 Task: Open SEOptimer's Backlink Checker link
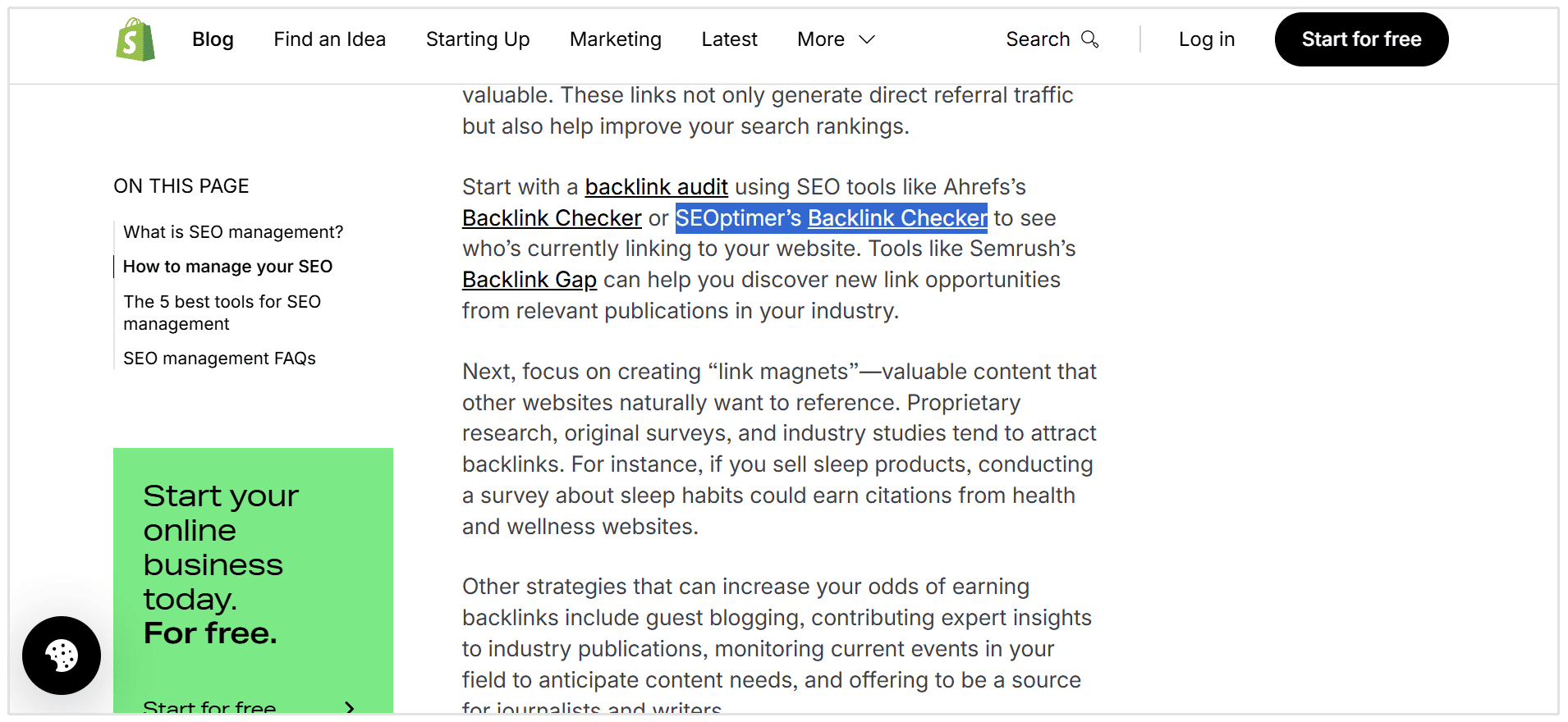coord(896,217)
